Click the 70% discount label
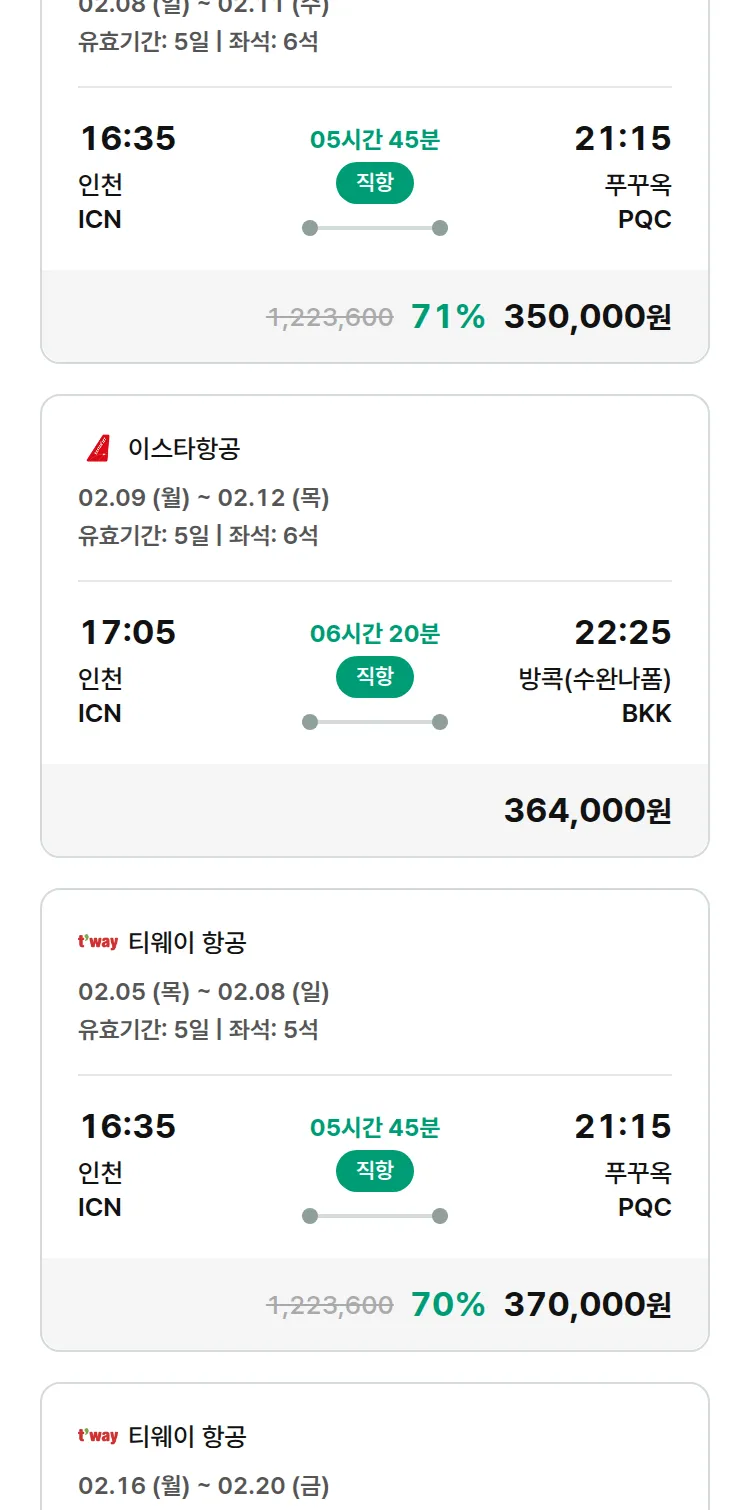This screenshot has height=1510, width=750. pos(448,1305)
